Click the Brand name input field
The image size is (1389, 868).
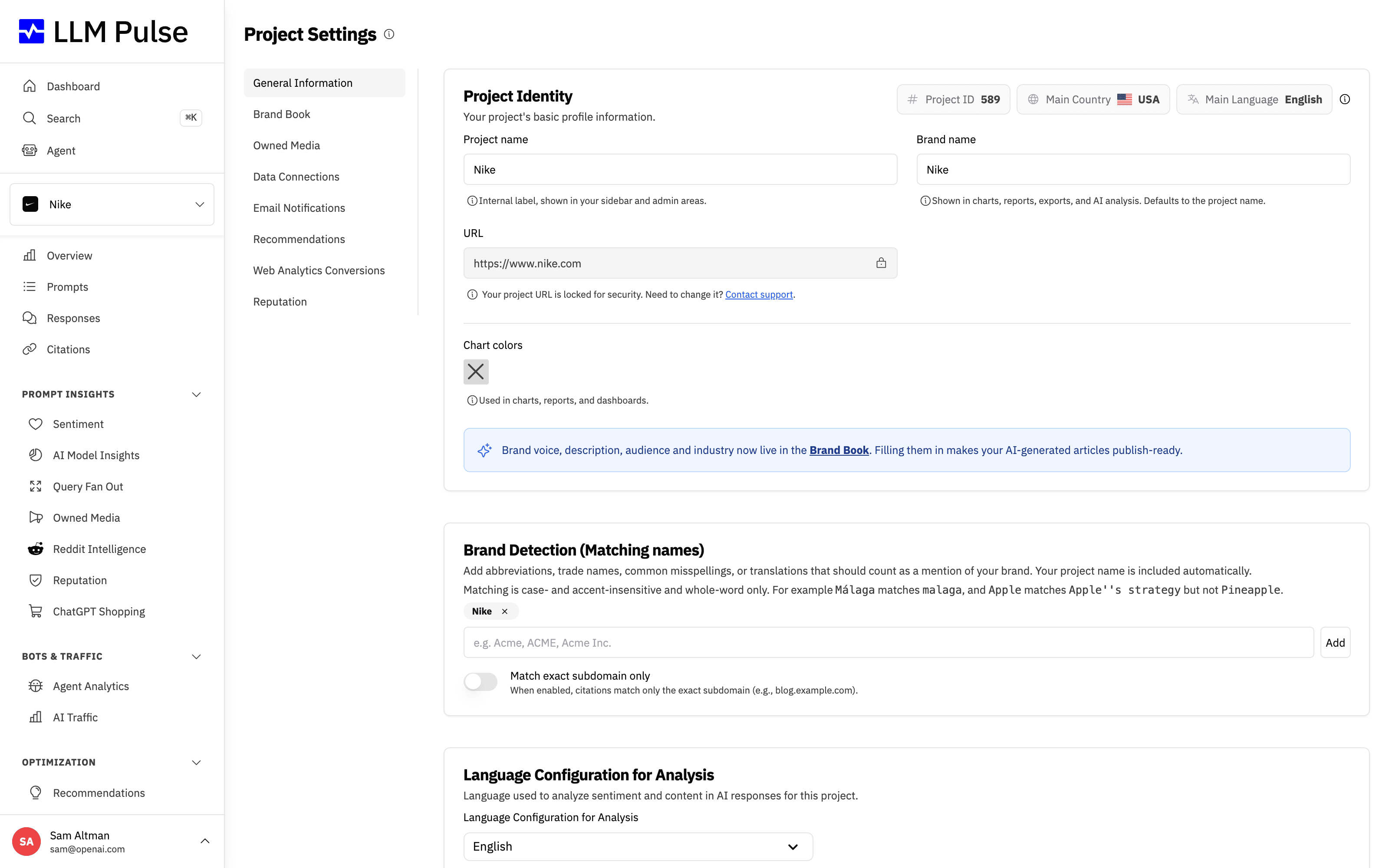coord(1133,169)
